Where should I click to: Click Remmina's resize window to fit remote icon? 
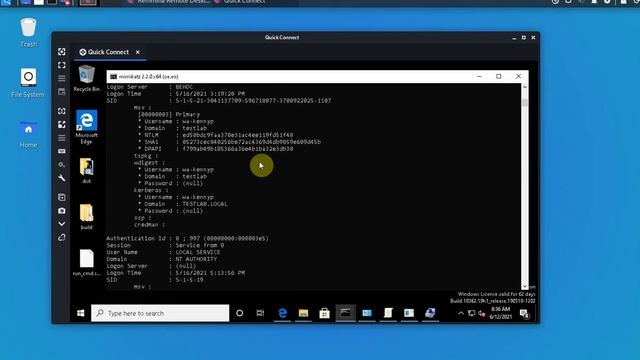[62, 51]
